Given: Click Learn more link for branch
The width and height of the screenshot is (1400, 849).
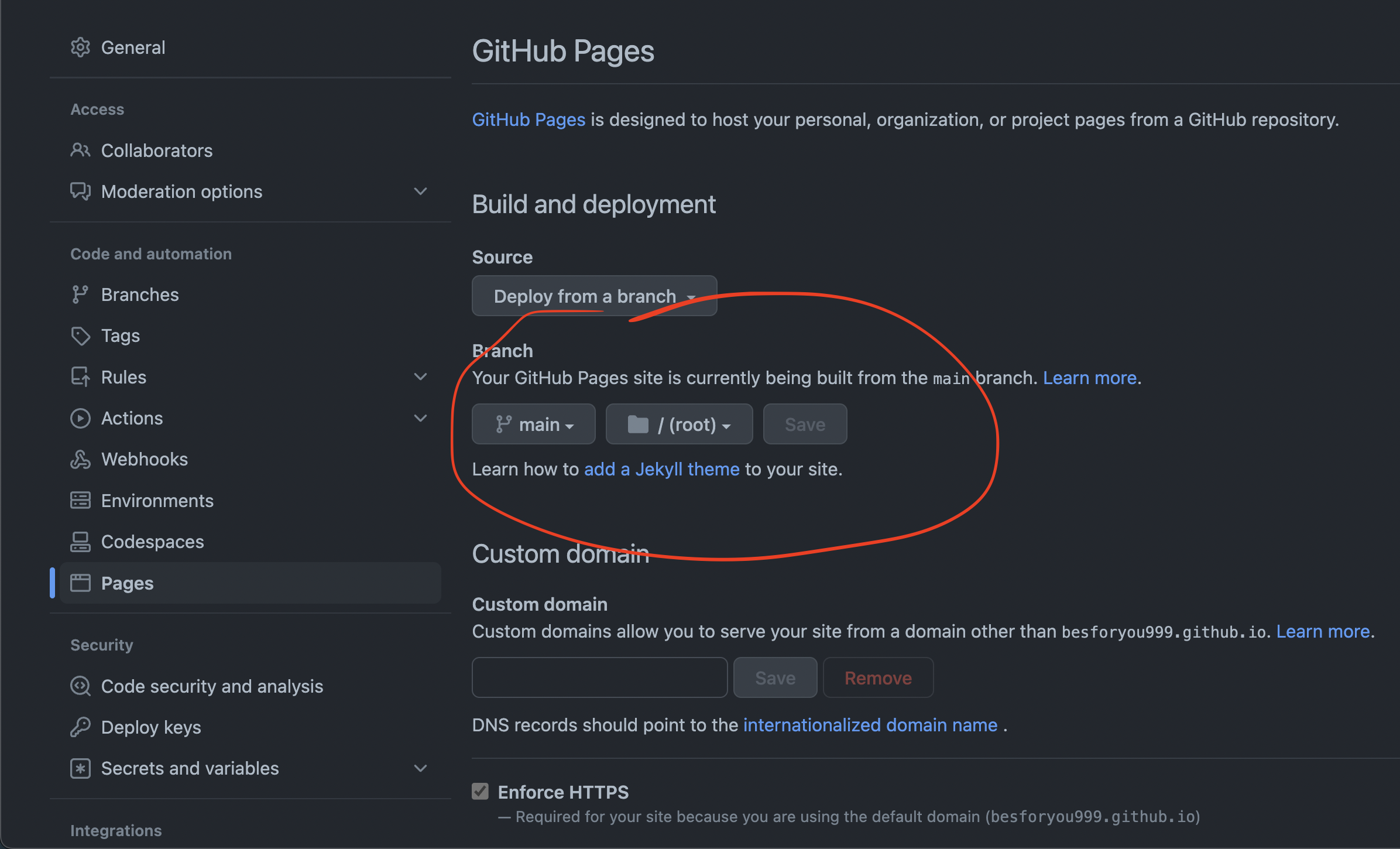Looking at the screenshot, I should click(x=1090, y=378).
